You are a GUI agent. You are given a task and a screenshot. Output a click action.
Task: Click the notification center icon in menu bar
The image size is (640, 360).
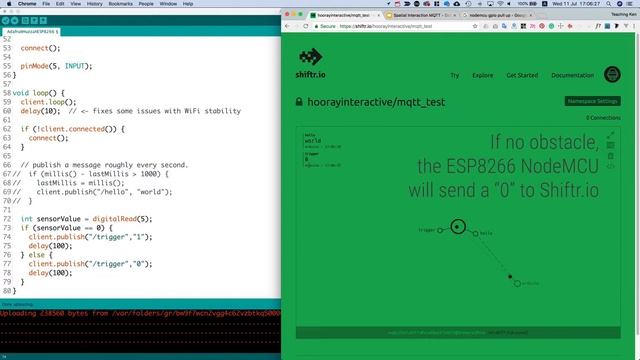pos(630,4)
